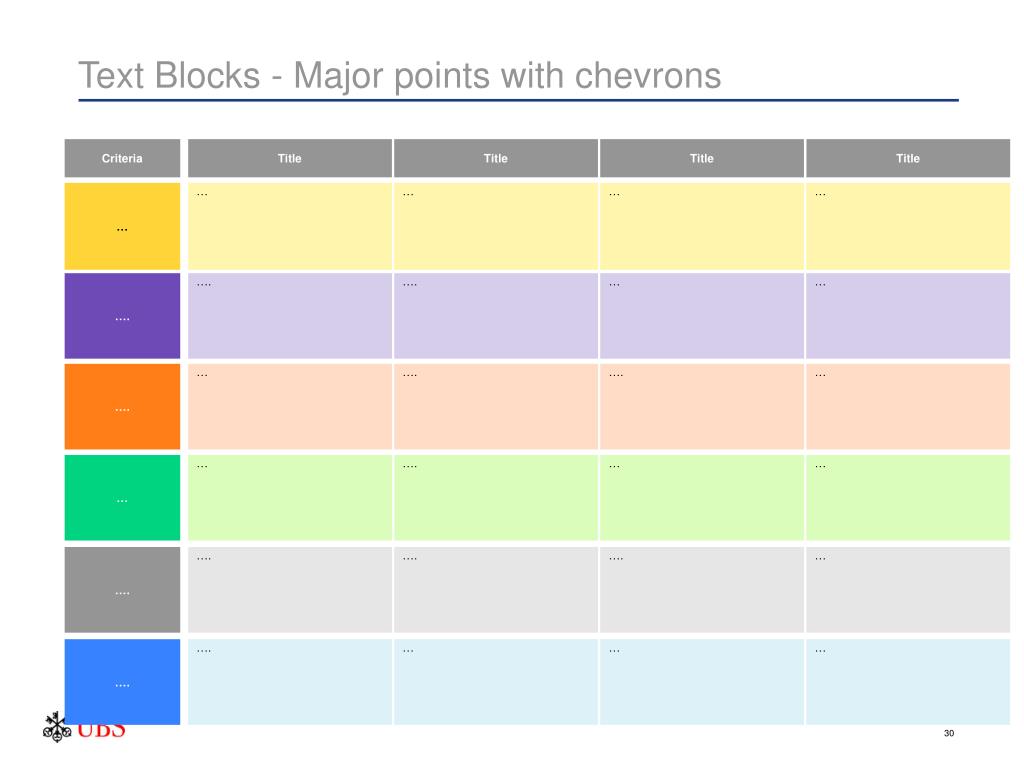
Task: Click the yellow criteria block
Action: tap(122, 226)
